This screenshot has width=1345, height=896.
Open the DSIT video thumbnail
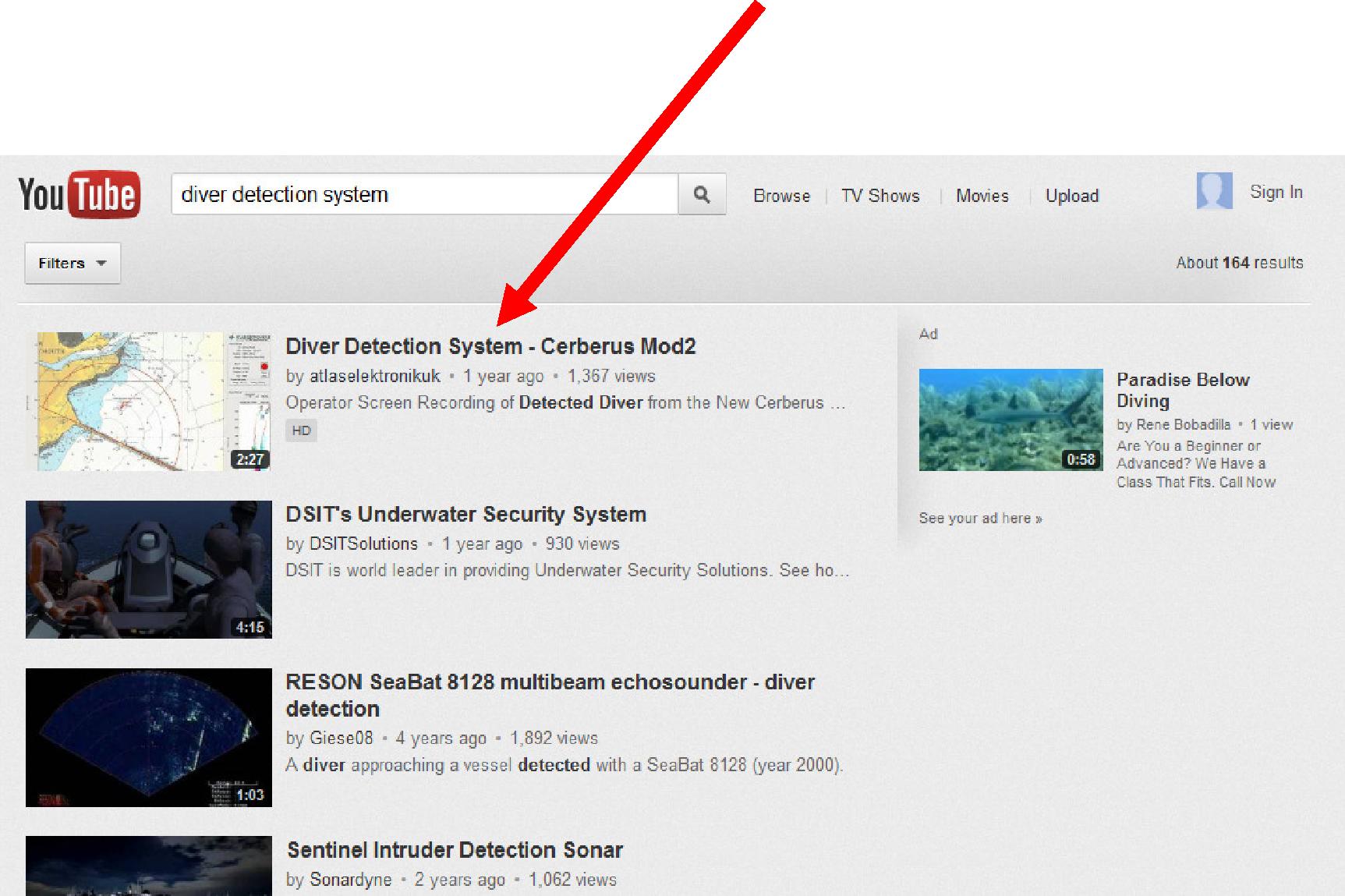tap(149, 569)
